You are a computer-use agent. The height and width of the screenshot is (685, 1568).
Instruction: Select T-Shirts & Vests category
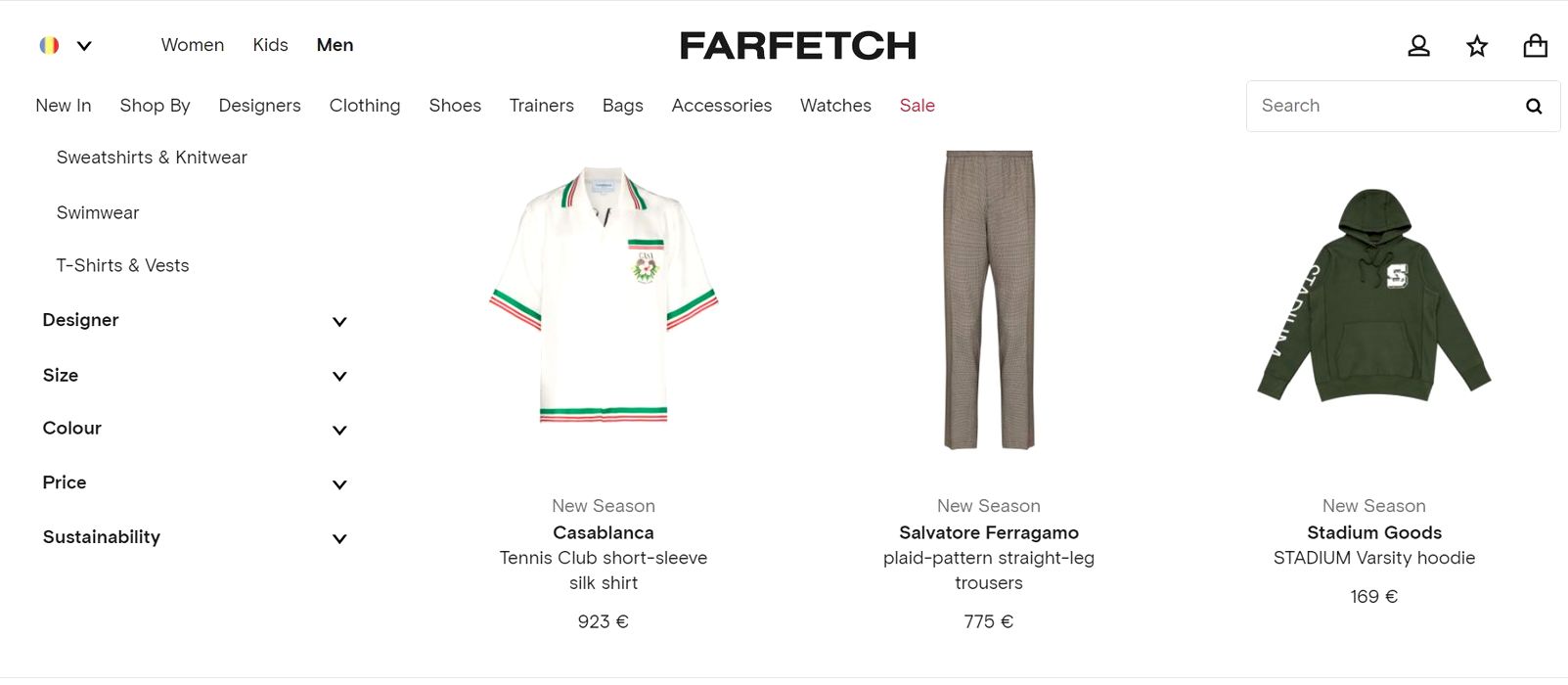pyautogui.click(x=122, y=266)
